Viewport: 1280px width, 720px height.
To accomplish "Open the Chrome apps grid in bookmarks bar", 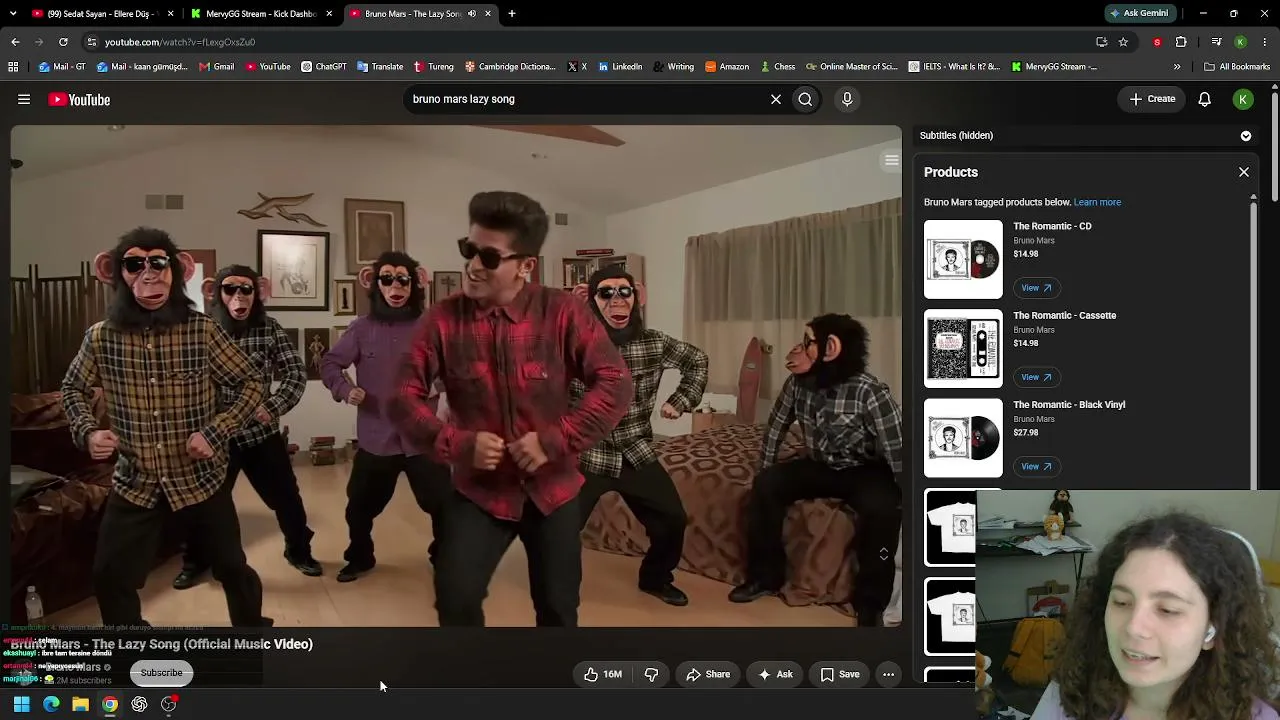I will (x=13, y=67).
